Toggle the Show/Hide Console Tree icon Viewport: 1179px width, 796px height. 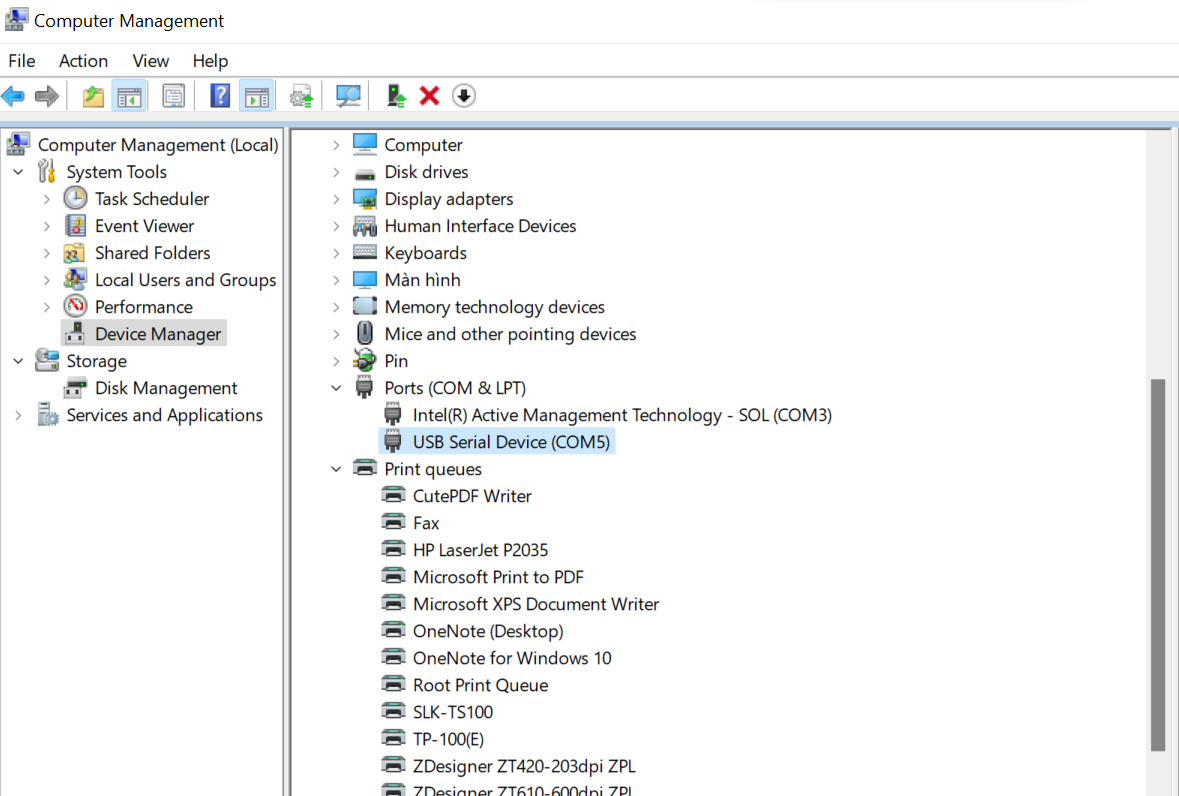click(x=129, y=96)
